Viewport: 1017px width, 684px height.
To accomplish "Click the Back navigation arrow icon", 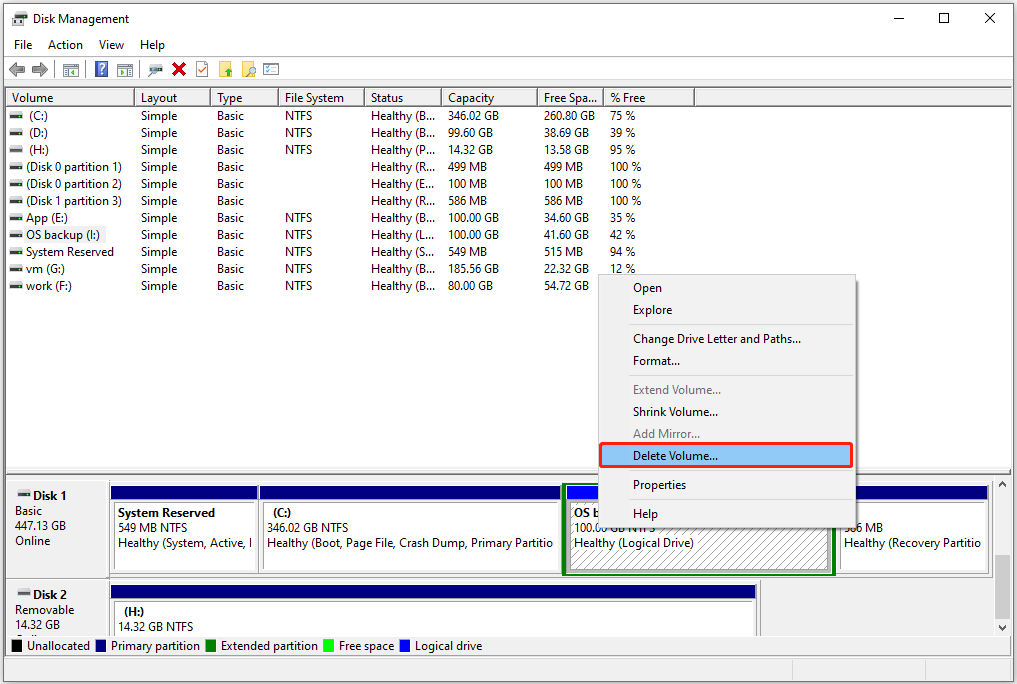I will (x=17, y=69).
